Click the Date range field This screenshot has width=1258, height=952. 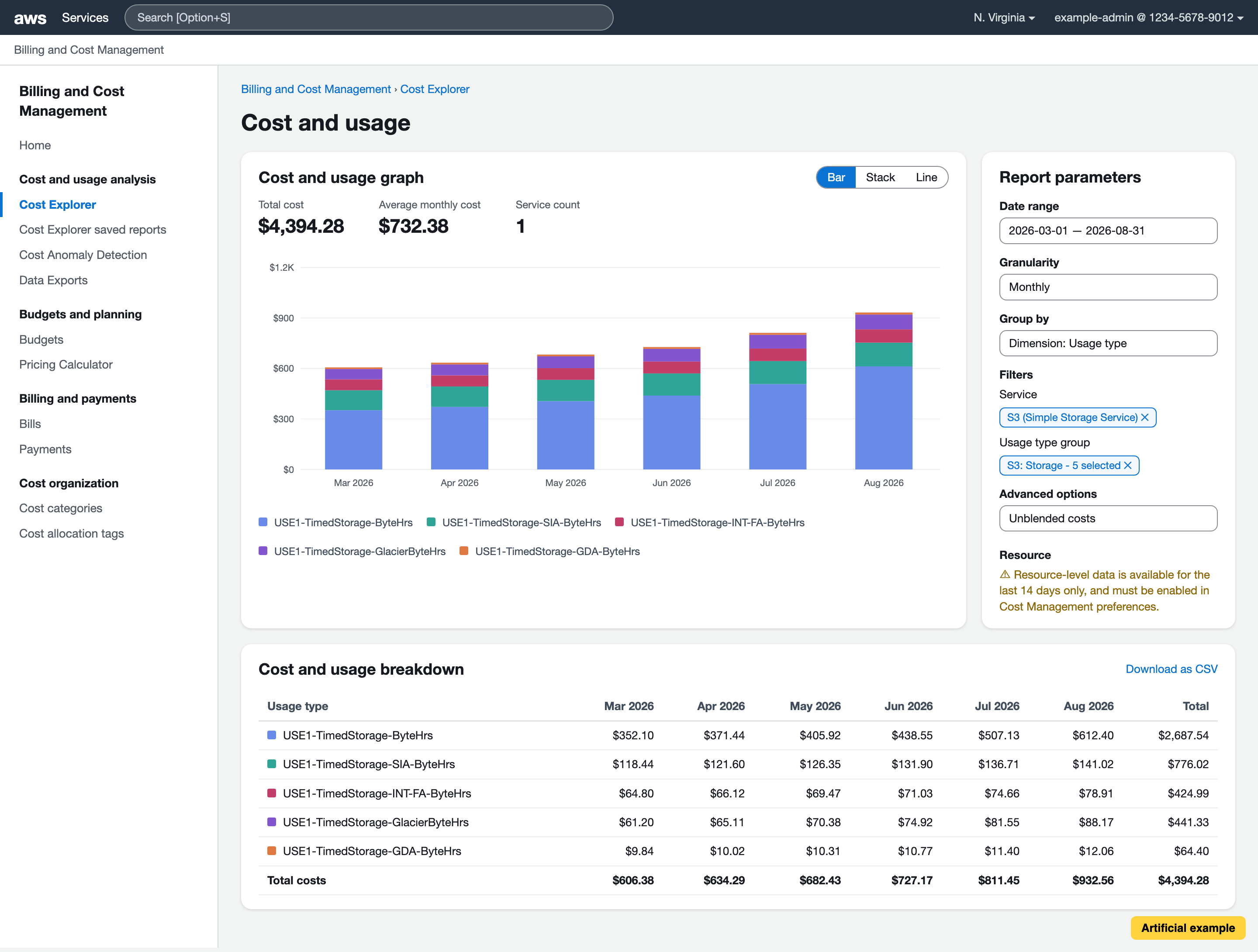tap(1108, 231)
